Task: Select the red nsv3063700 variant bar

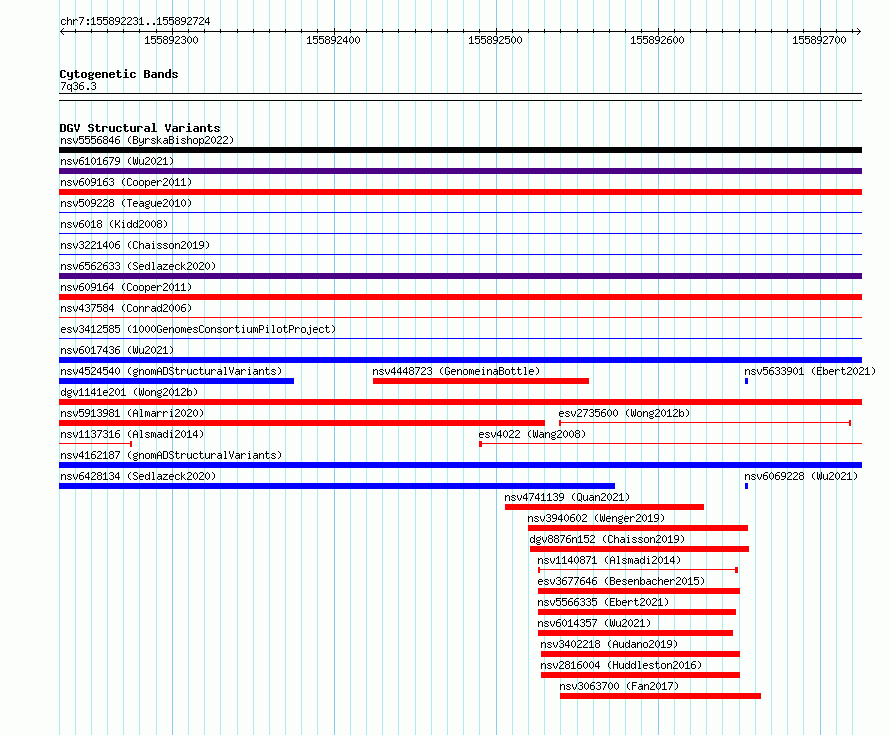Action: [x=660, y=696]
